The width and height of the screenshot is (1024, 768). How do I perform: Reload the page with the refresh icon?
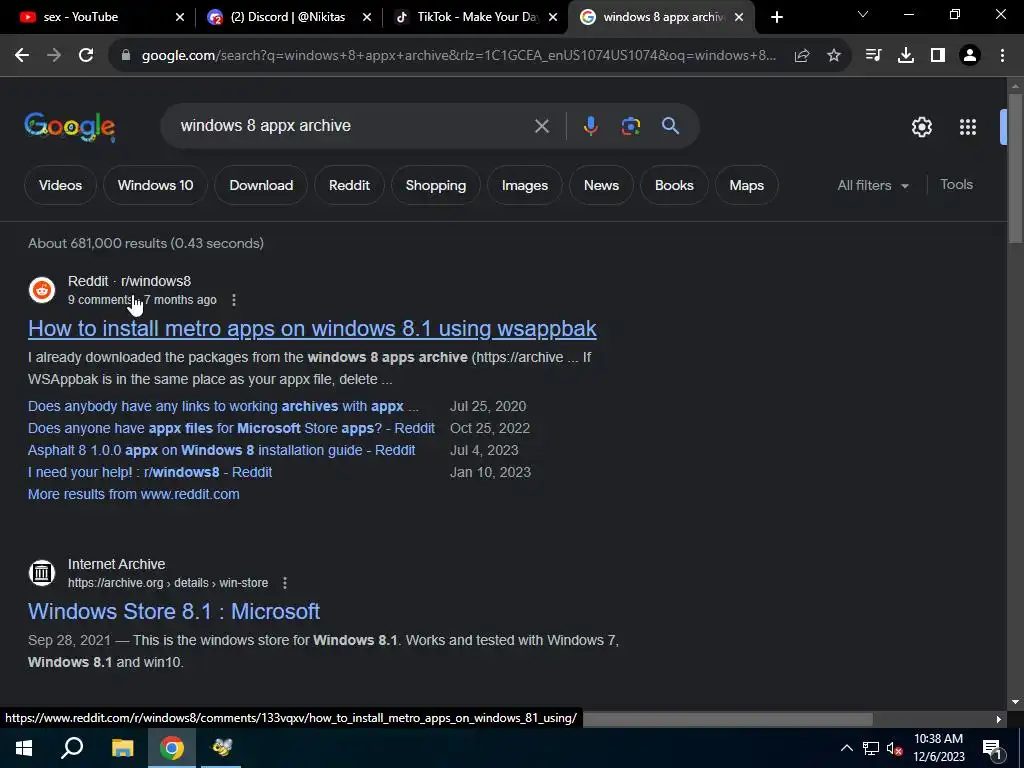[x=86, y=56]
